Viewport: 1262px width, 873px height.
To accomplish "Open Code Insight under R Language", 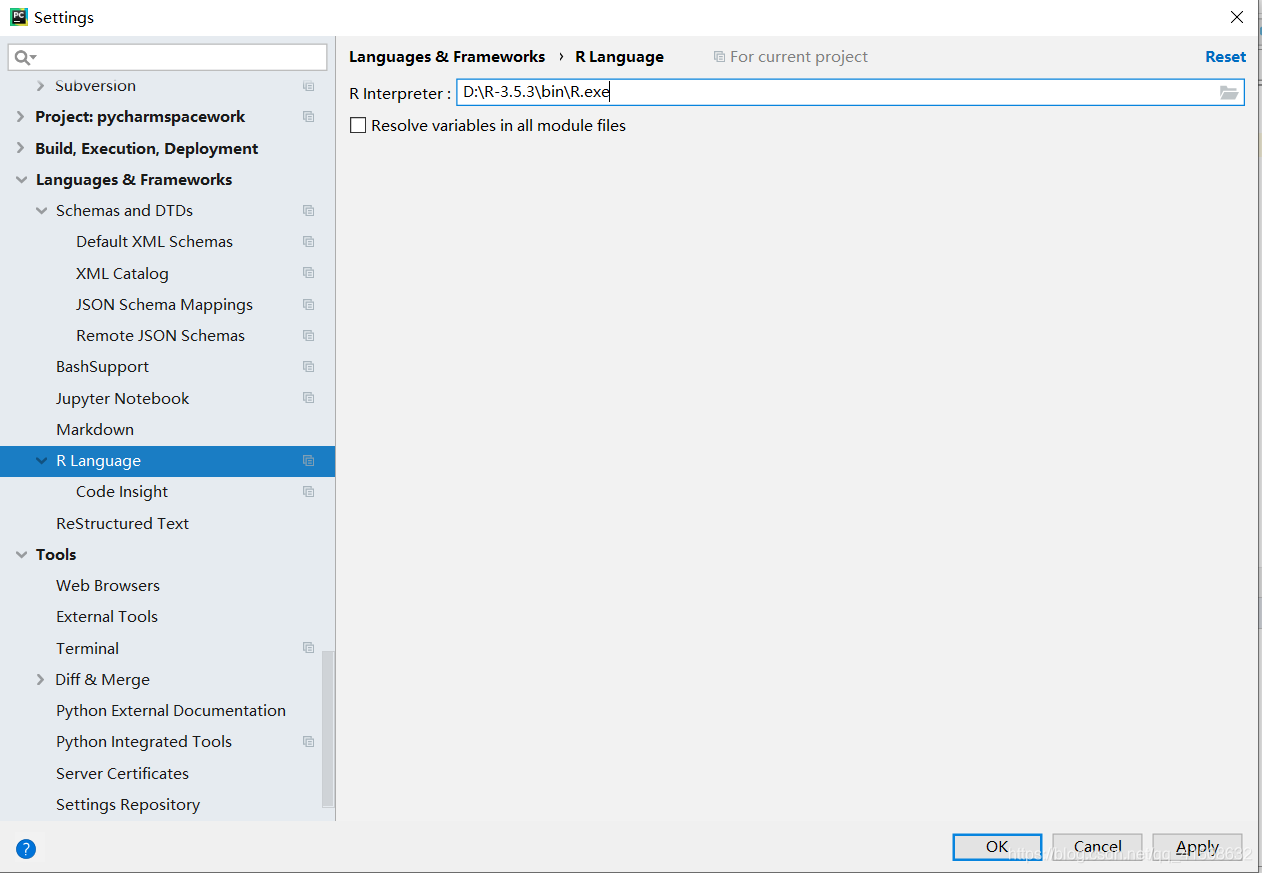I will click(122, 492).
